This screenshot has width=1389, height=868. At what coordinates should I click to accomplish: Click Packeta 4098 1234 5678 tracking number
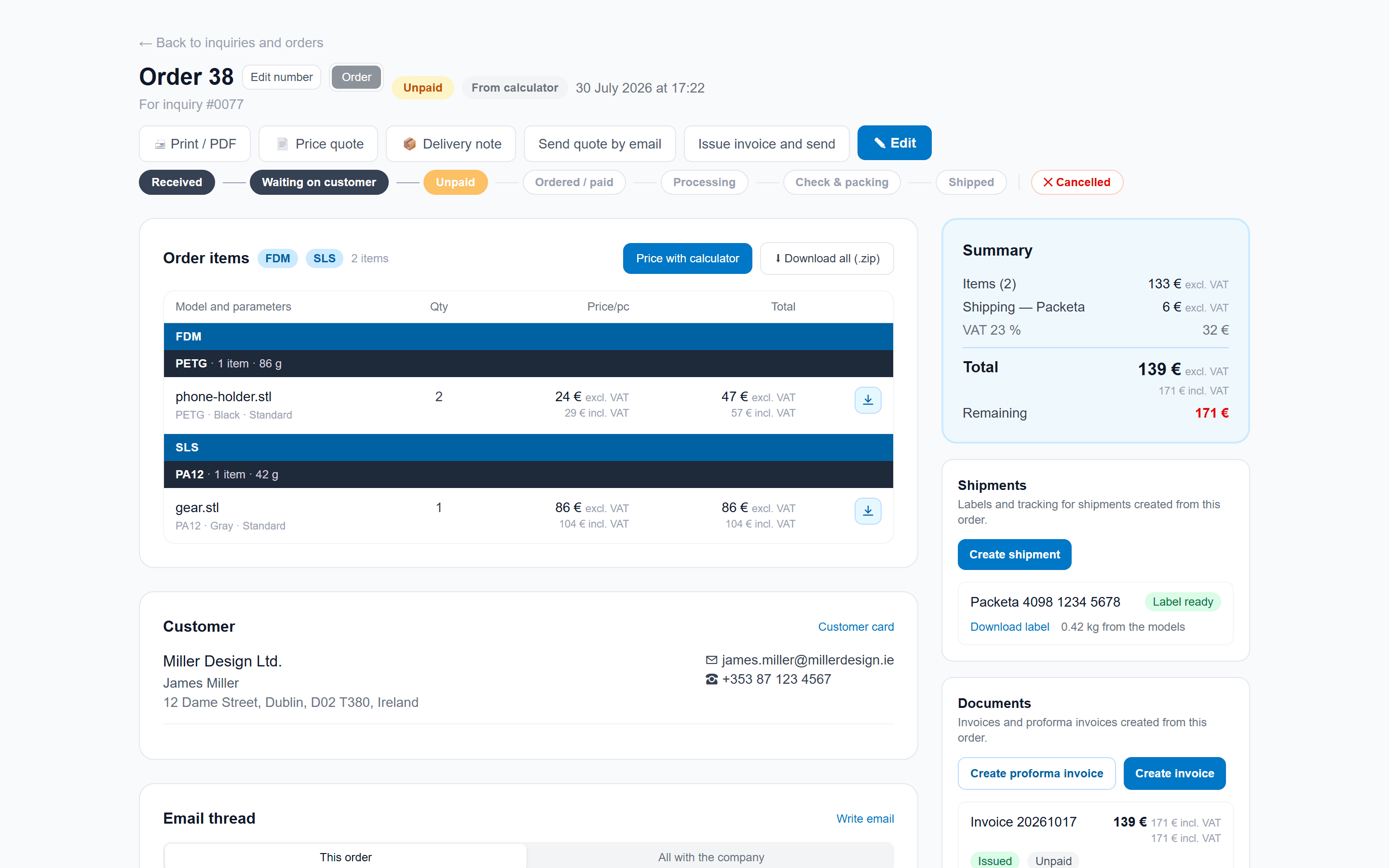[x=1045, y=602]
